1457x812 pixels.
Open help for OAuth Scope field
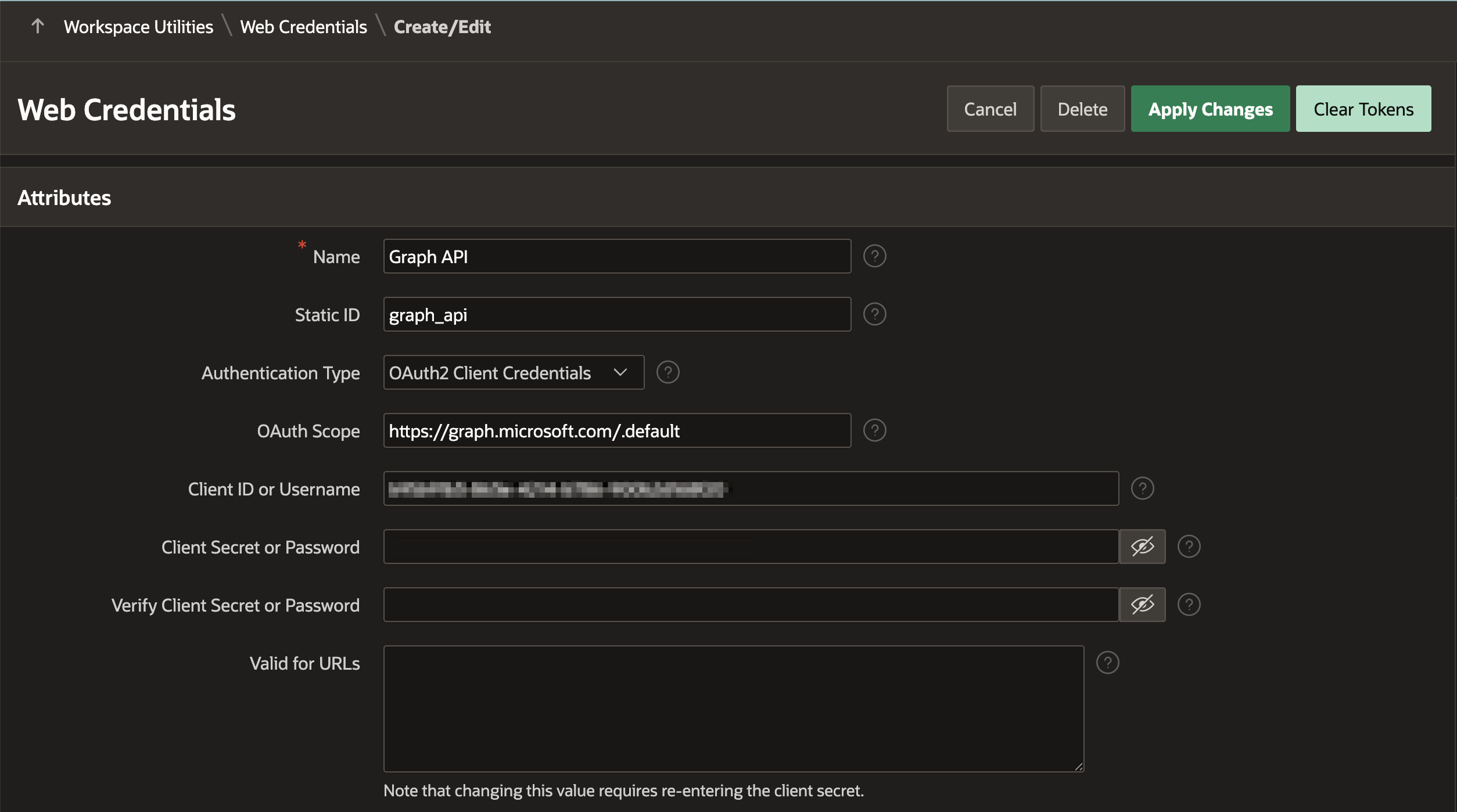point(874,430)
